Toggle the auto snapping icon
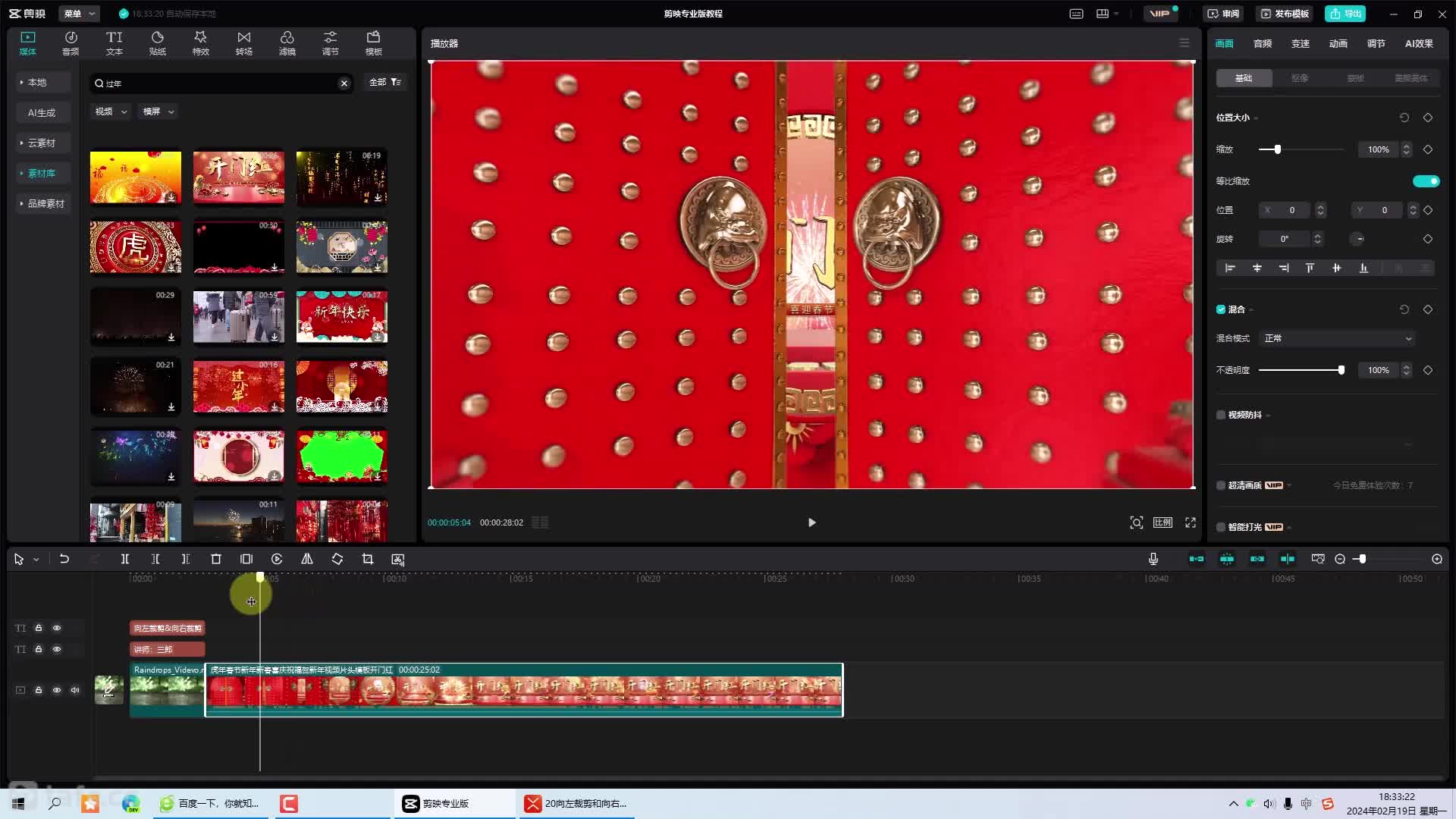The image size is (1456, 819). click(1227, 559)
